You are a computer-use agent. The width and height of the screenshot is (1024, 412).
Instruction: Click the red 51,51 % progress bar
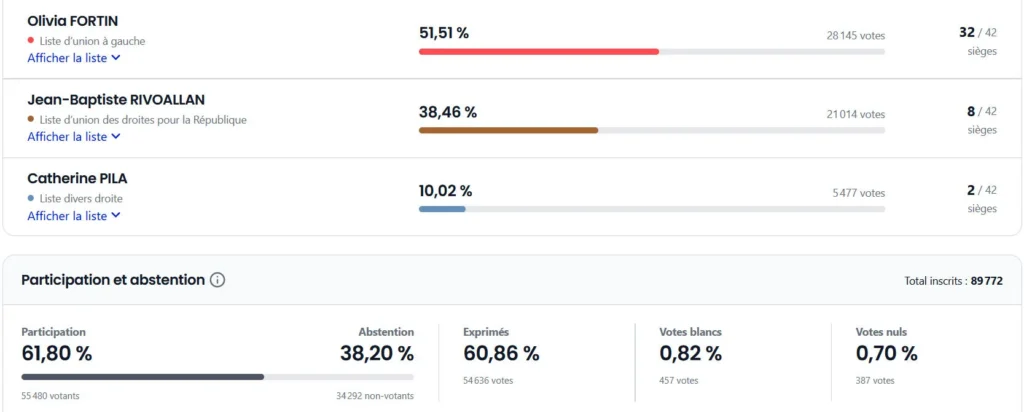pos(538,51)
